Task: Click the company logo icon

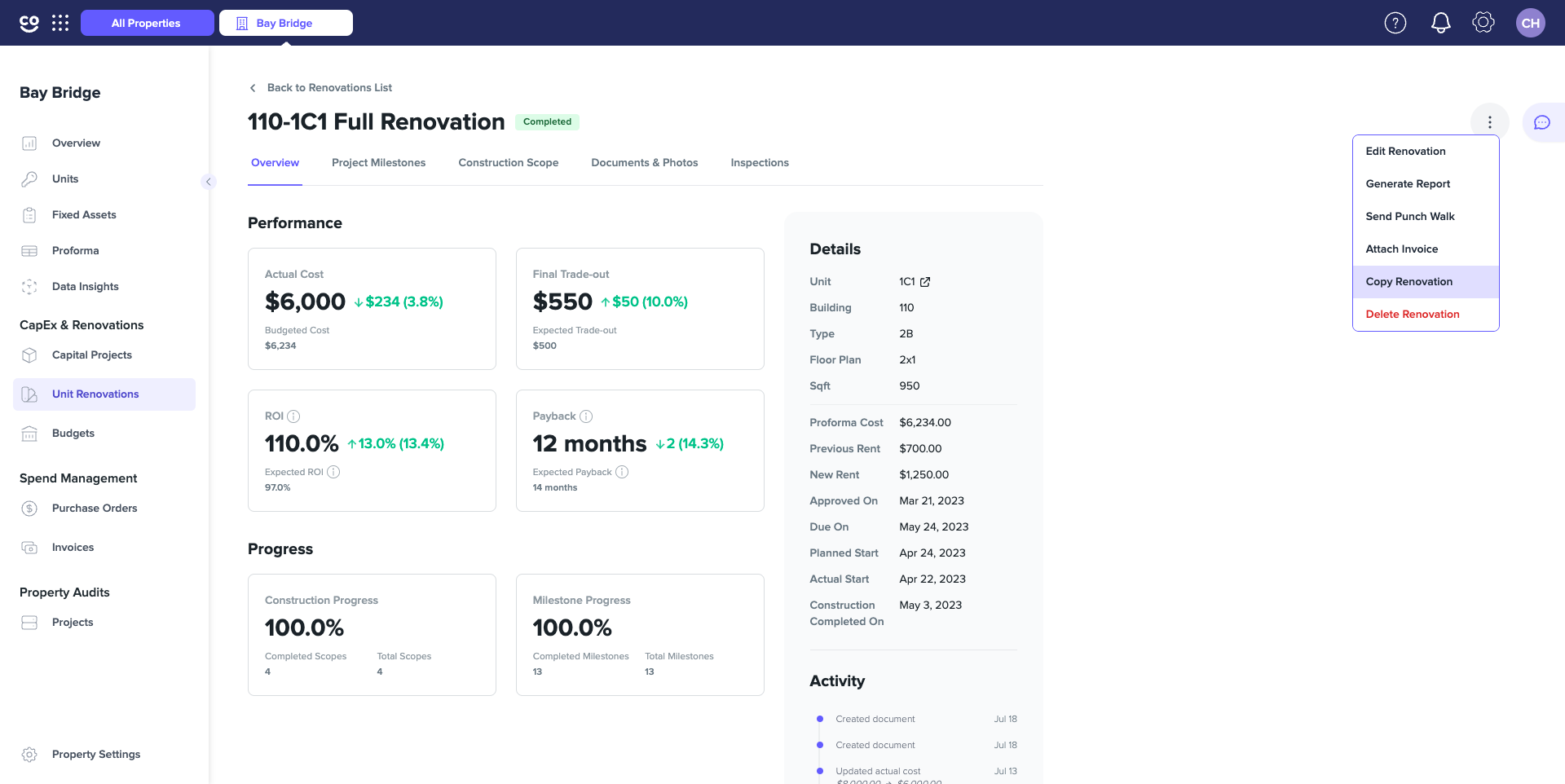Action: [x=29, y=23]
